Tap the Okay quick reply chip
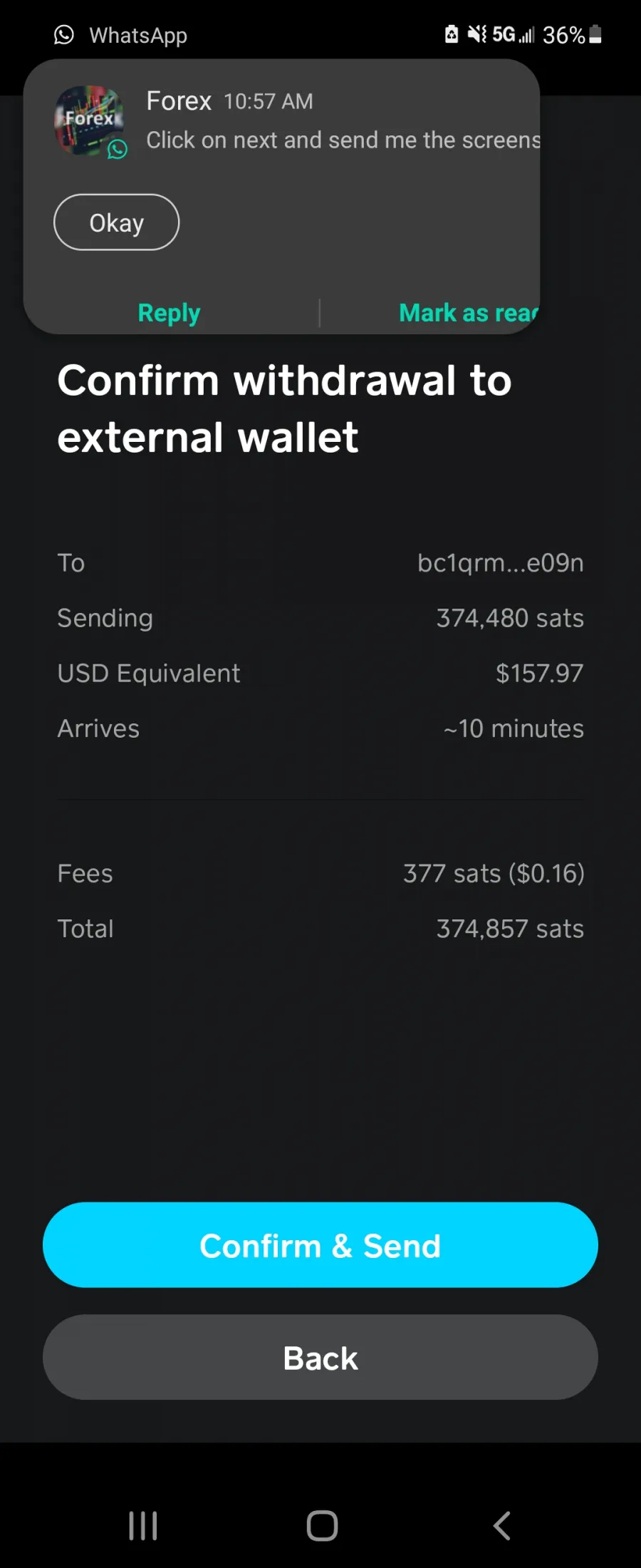 coord(117,222)
